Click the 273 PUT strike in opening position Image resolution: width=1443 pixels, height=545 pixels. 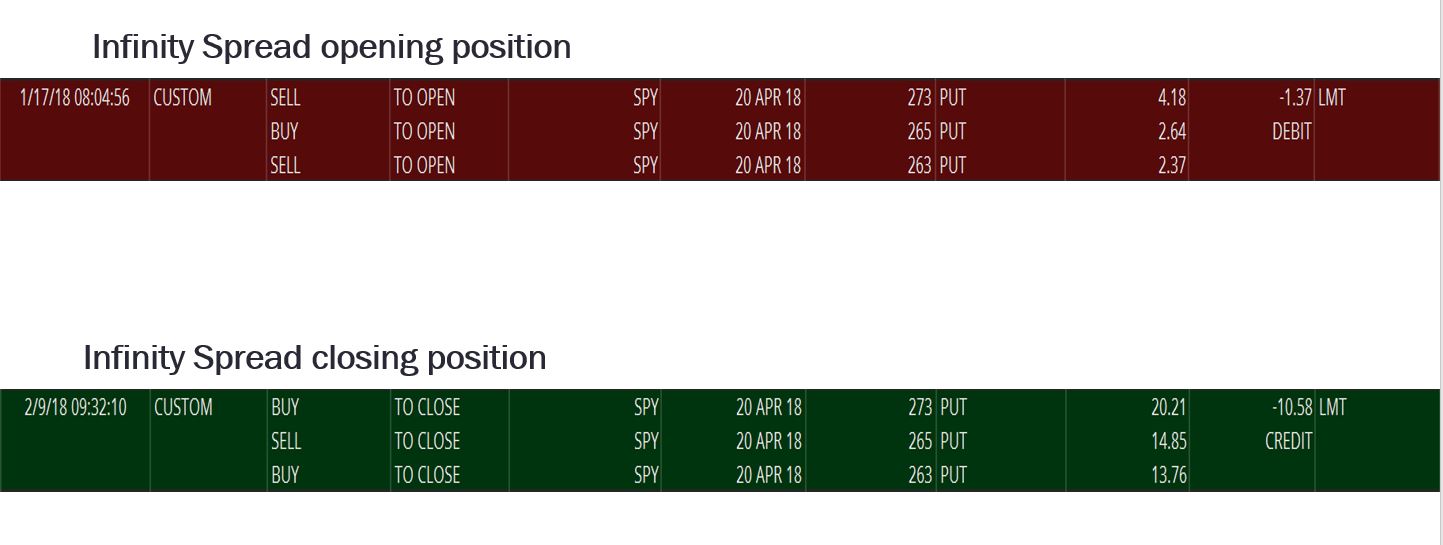pos(936,98)
